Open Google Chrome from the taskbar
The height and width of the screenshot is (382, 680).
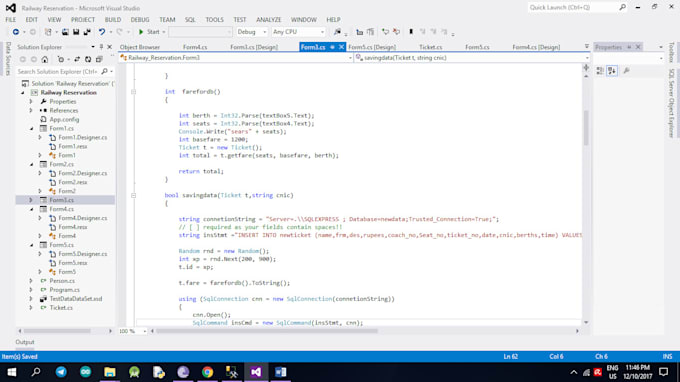207,372
